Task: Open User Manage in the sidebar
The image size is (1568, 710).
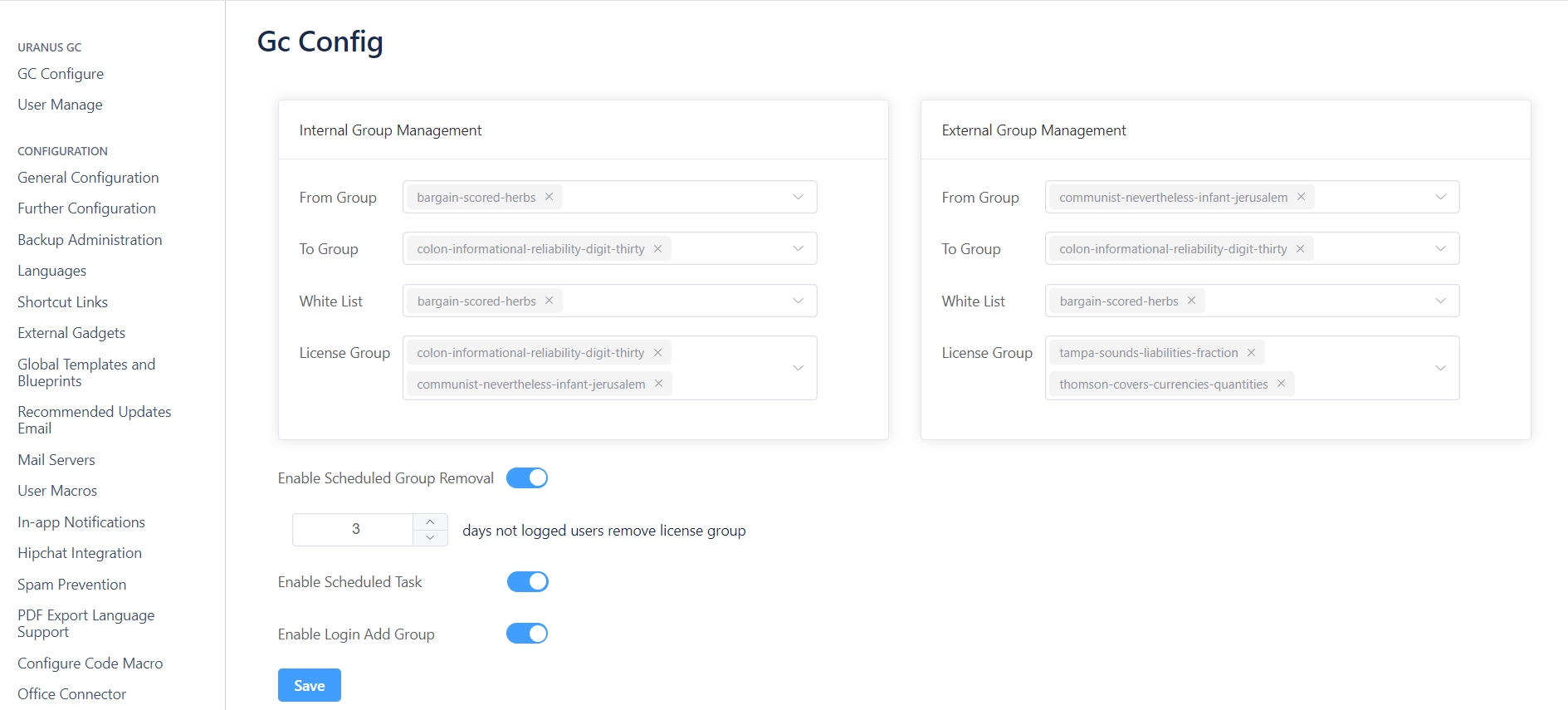Action: [x=60, y=105]
